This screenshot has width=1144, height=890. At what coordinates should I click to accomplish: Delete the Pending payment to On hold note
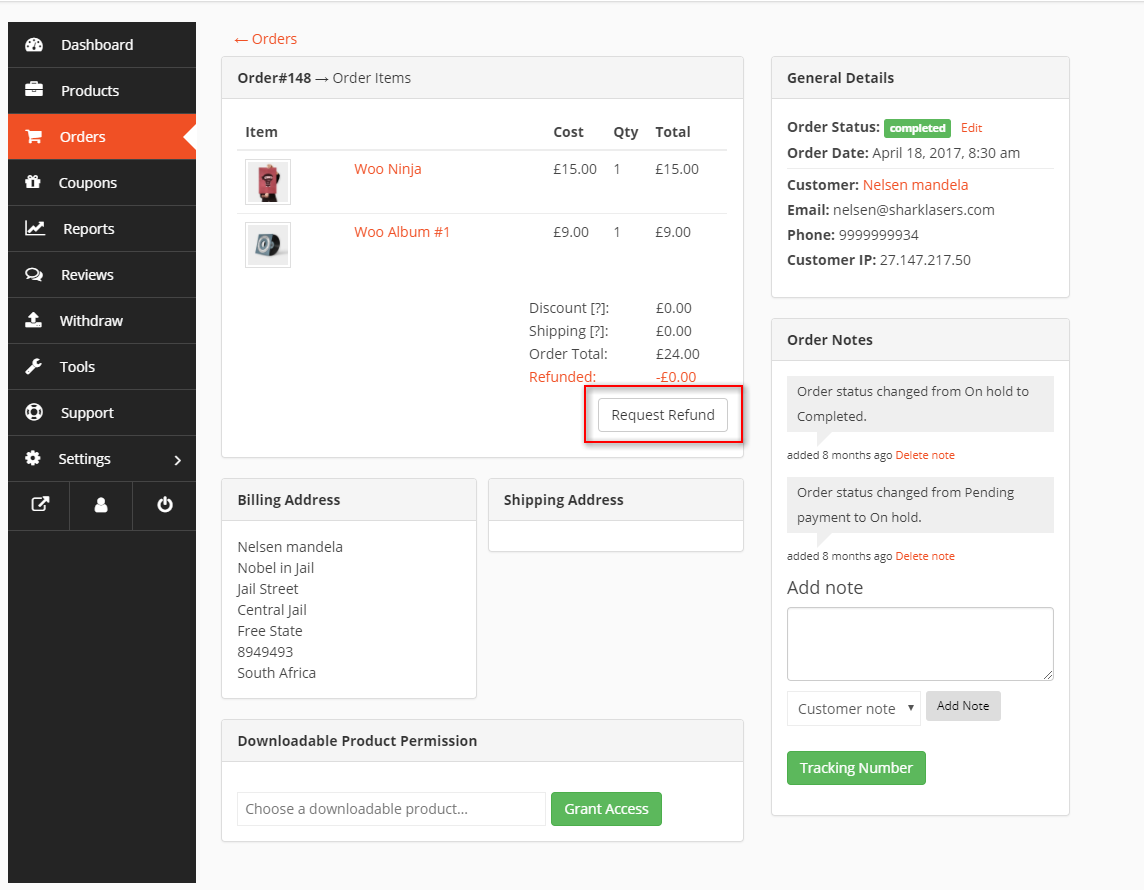(924, 556)
